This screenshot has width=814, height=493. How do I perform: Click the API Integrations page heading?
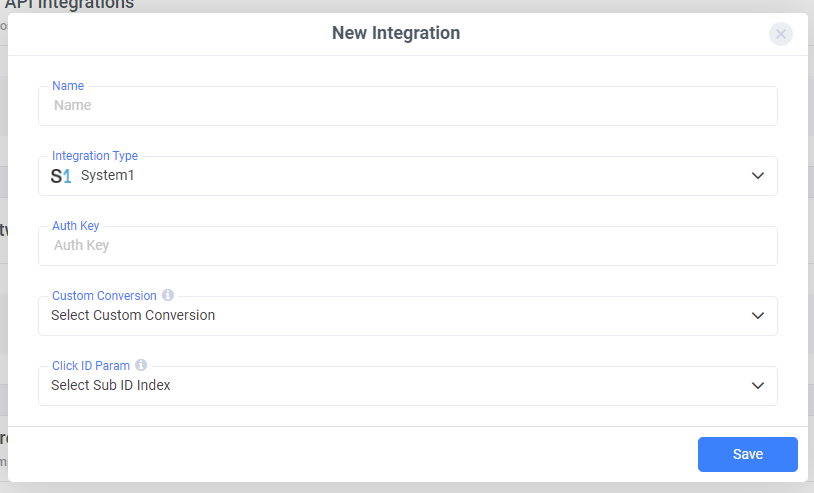(x=70, y=5)
